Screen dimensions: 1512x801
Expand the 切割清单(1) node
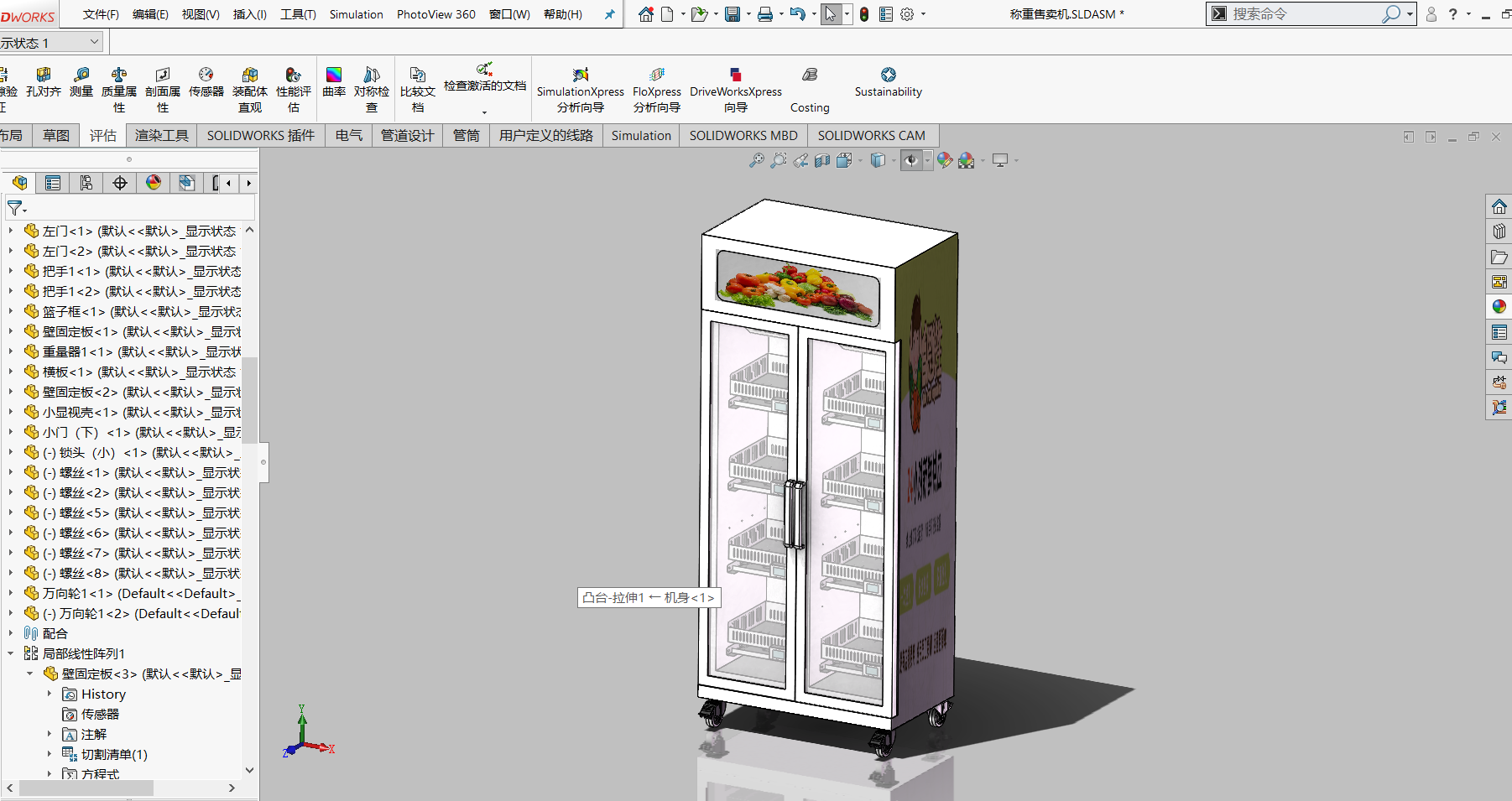coord(50,754)
